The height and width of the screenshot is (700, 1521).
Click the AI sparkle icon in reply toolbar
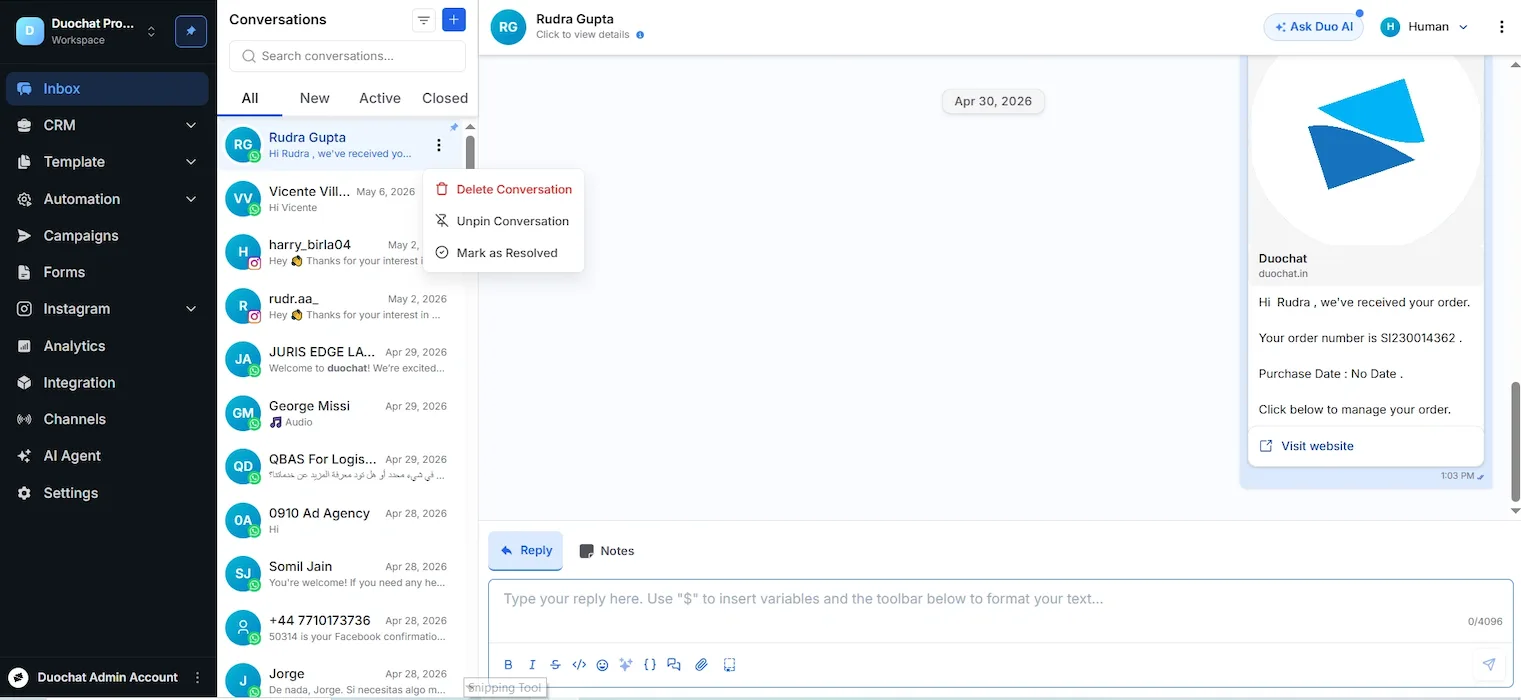(626, 665)
